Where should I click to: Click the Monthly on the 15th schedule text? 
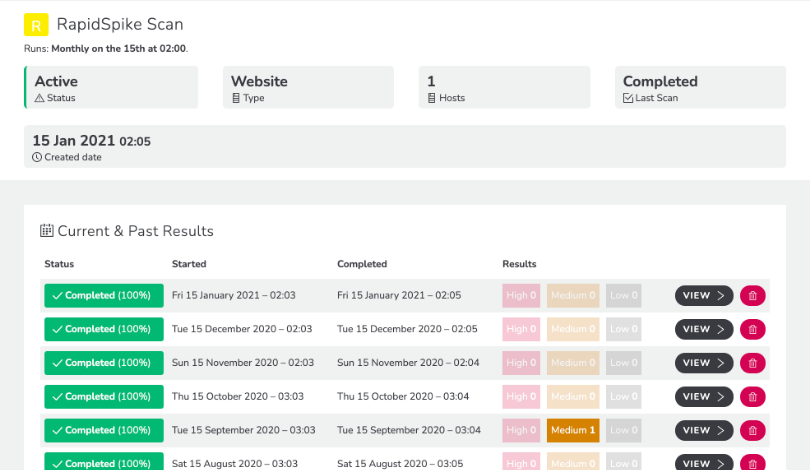pyautogui.click(x=118, y=49)
